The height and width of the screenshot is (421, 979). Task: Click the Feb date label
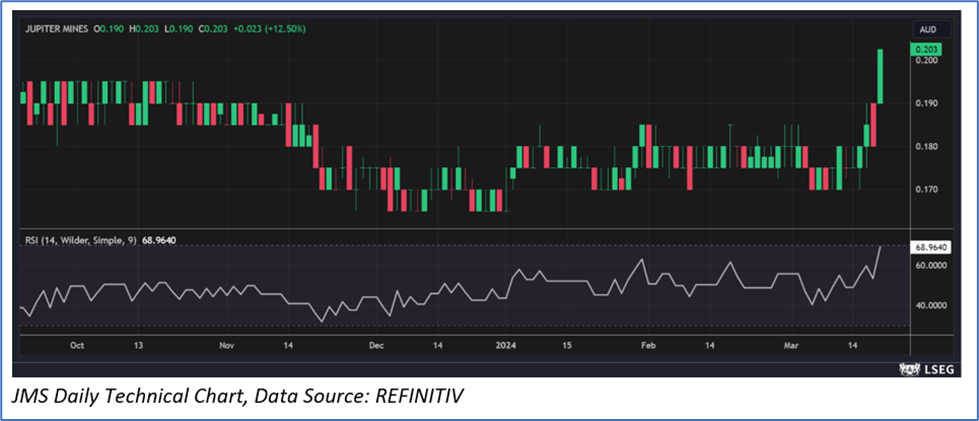(x=649, y=345)
